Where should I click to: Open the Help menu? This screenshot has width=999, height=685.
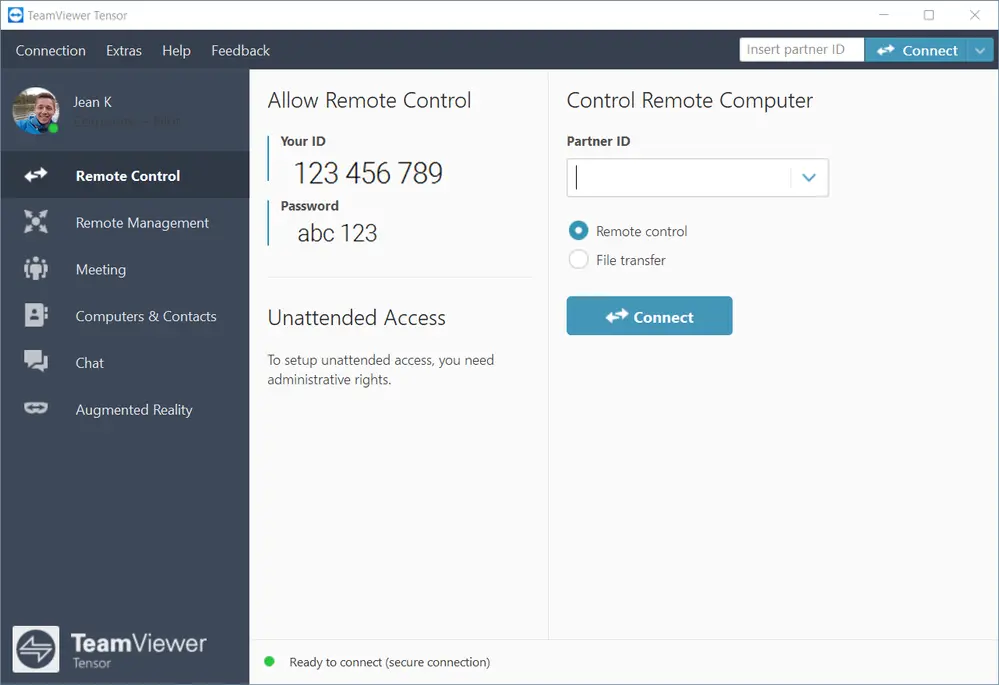176,50
